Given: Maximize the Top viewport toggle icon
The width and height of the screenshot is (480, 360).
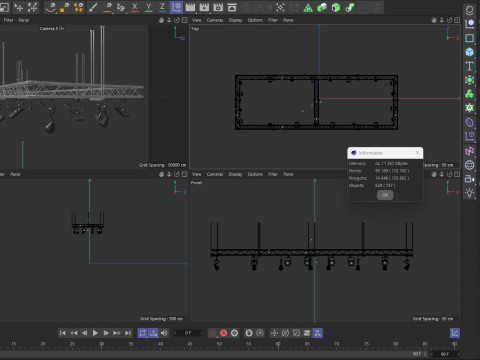Looking at the screenshot, I should [457, 20].
